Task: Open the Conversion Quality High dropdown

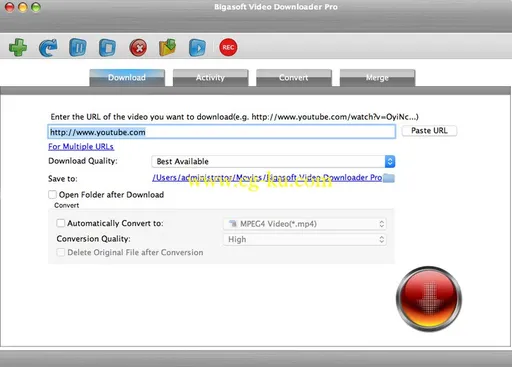Action: pos(305,239)
